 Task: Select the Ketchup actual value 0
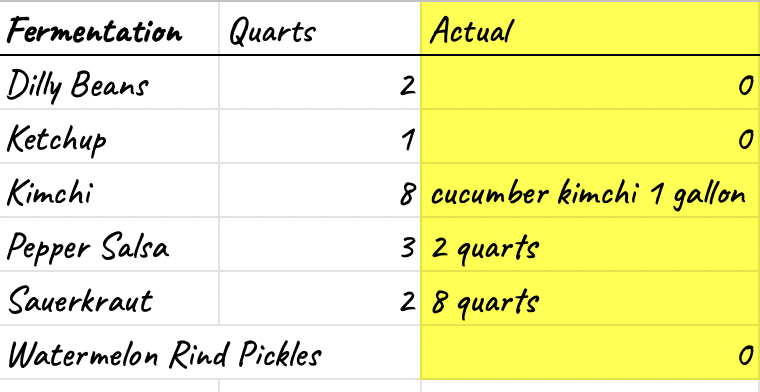[x=590, y=137]
